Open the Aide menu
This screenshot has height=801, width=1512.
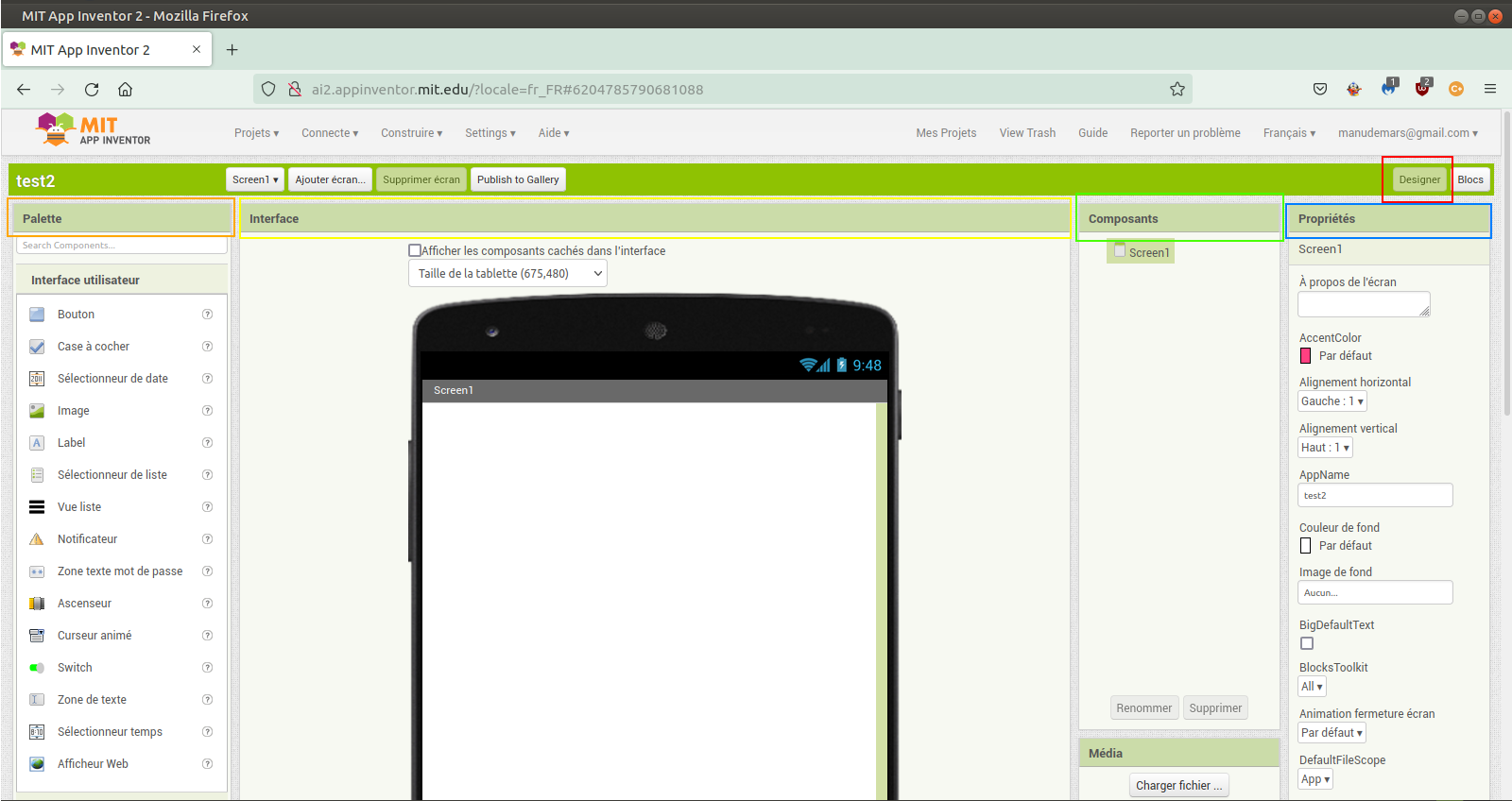[554, 133]
